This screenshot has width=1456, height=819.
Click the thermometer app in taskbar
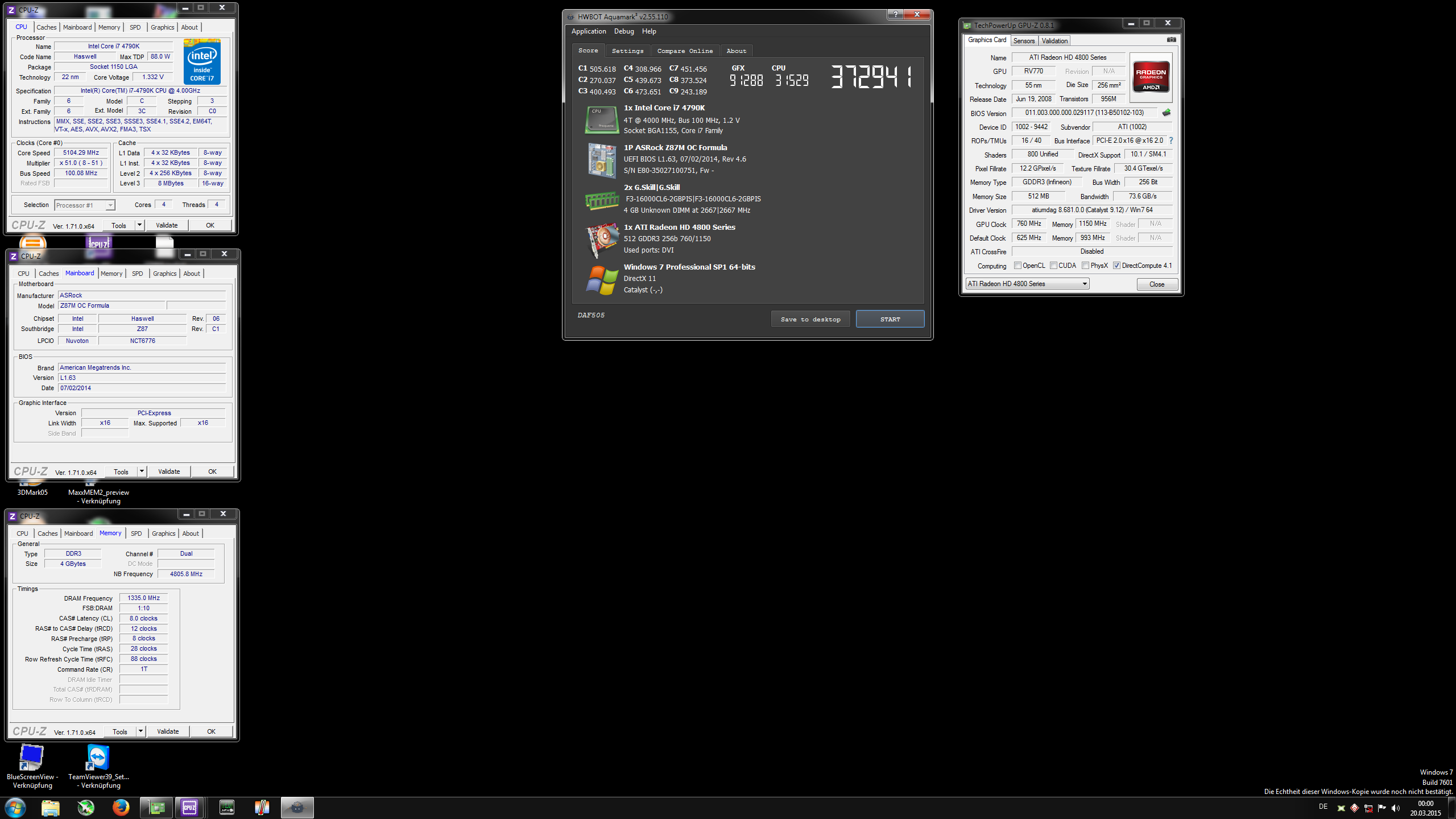pos(262,808)
